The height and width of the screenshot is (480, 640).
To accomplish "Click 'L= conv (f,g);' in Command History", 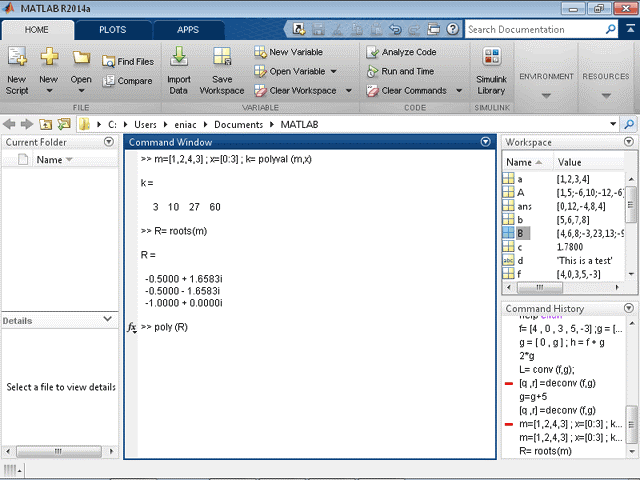I will (x=547, y=369).
